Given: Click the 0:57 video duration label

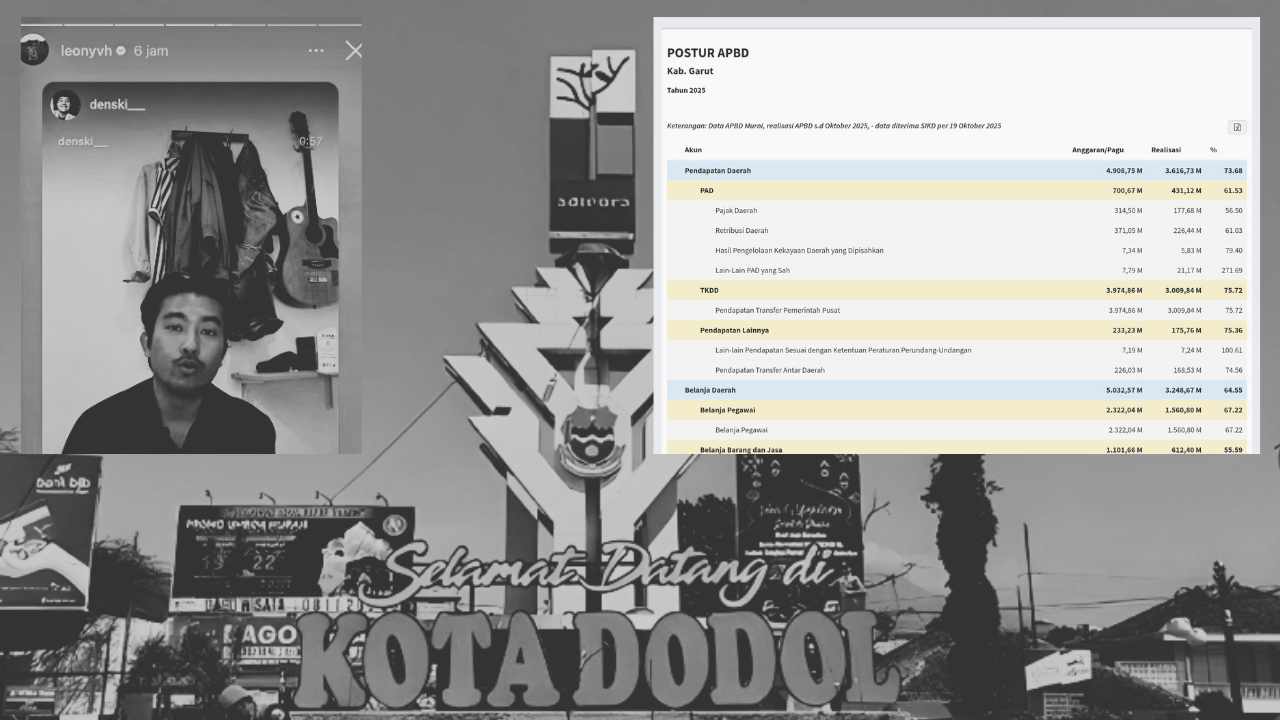Looking at the screenshot, I should tap(310, 142).
